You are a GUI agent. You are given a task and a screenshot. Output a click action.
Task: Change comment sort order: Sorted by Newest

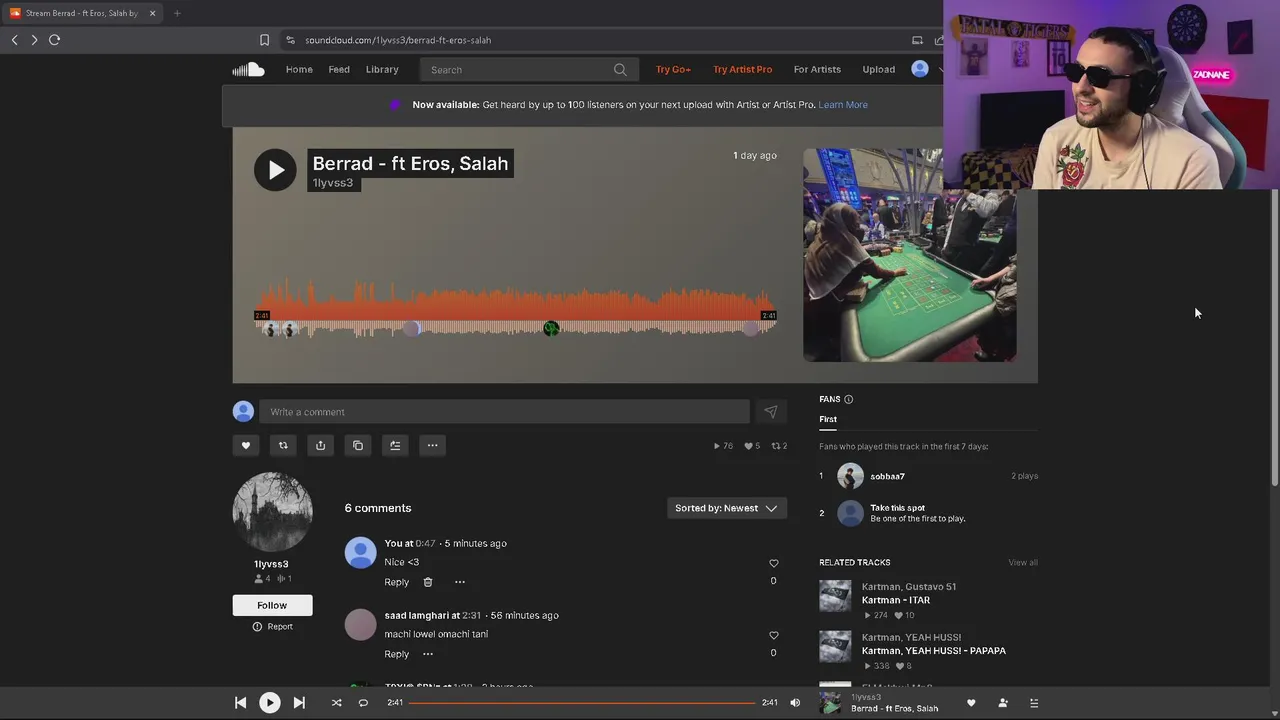click(727, 508)
